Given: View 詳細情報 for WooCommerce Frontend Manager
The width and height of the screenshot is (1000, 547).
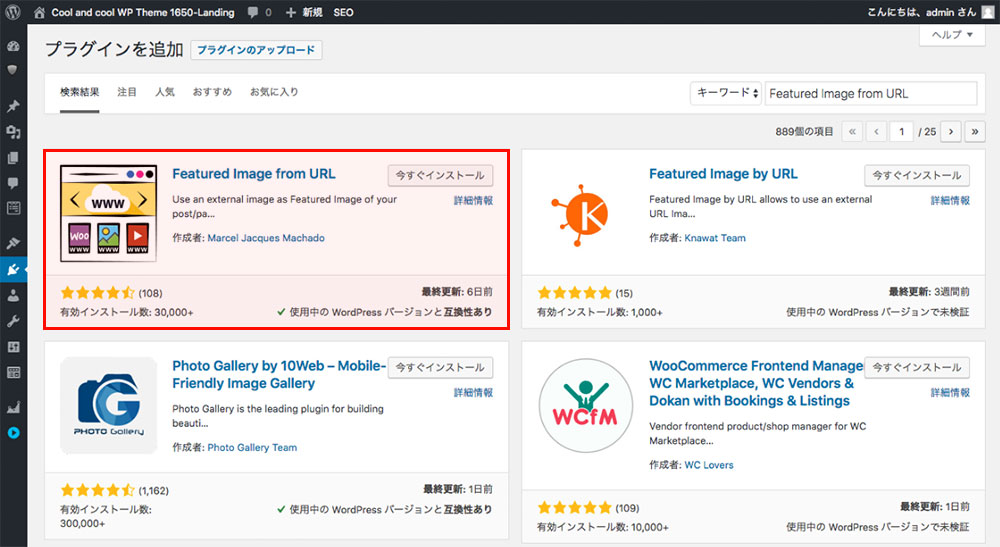Looking at the screenshot, I should 950,392.
